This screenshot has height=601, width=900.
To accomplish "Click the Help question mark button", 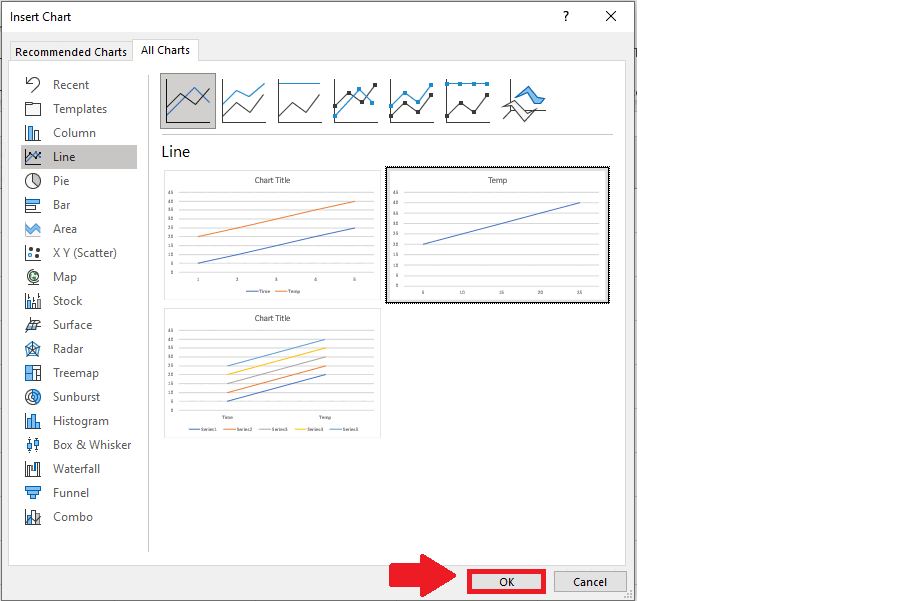I will tap(566, 17).
